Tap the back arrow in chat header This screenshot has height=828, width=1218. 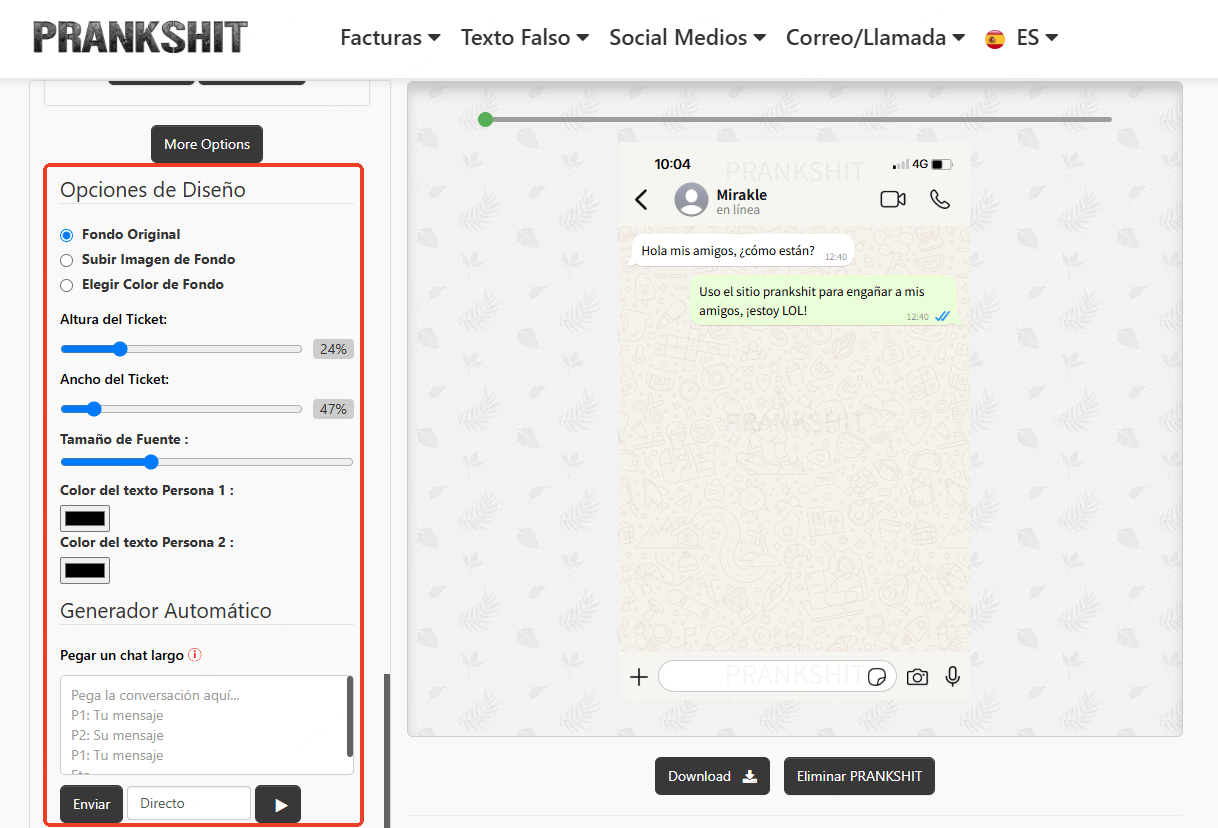[x=642, y=200]
